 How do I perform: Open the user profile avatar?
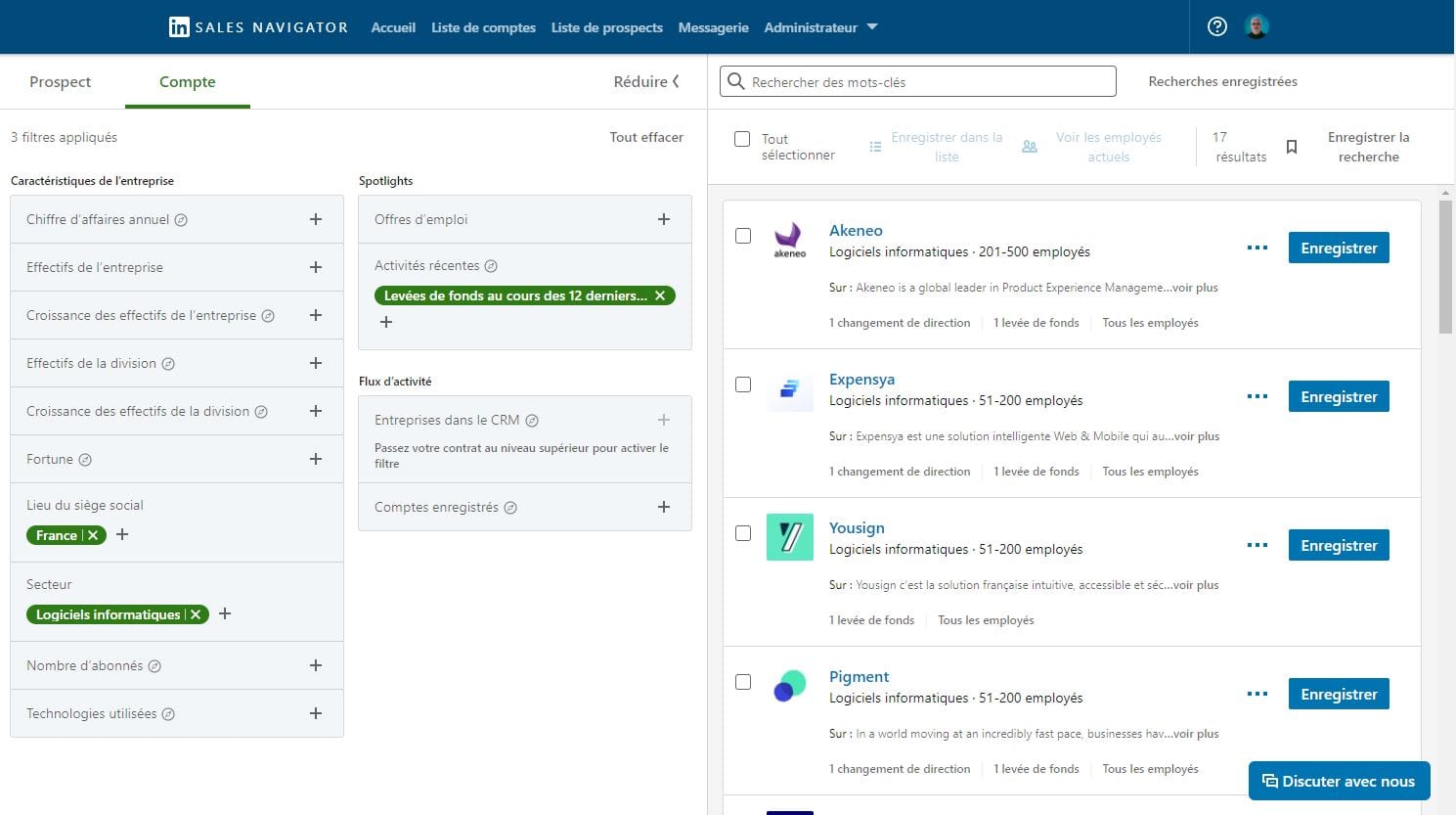pyautogui.click(x=1257, y=27)
